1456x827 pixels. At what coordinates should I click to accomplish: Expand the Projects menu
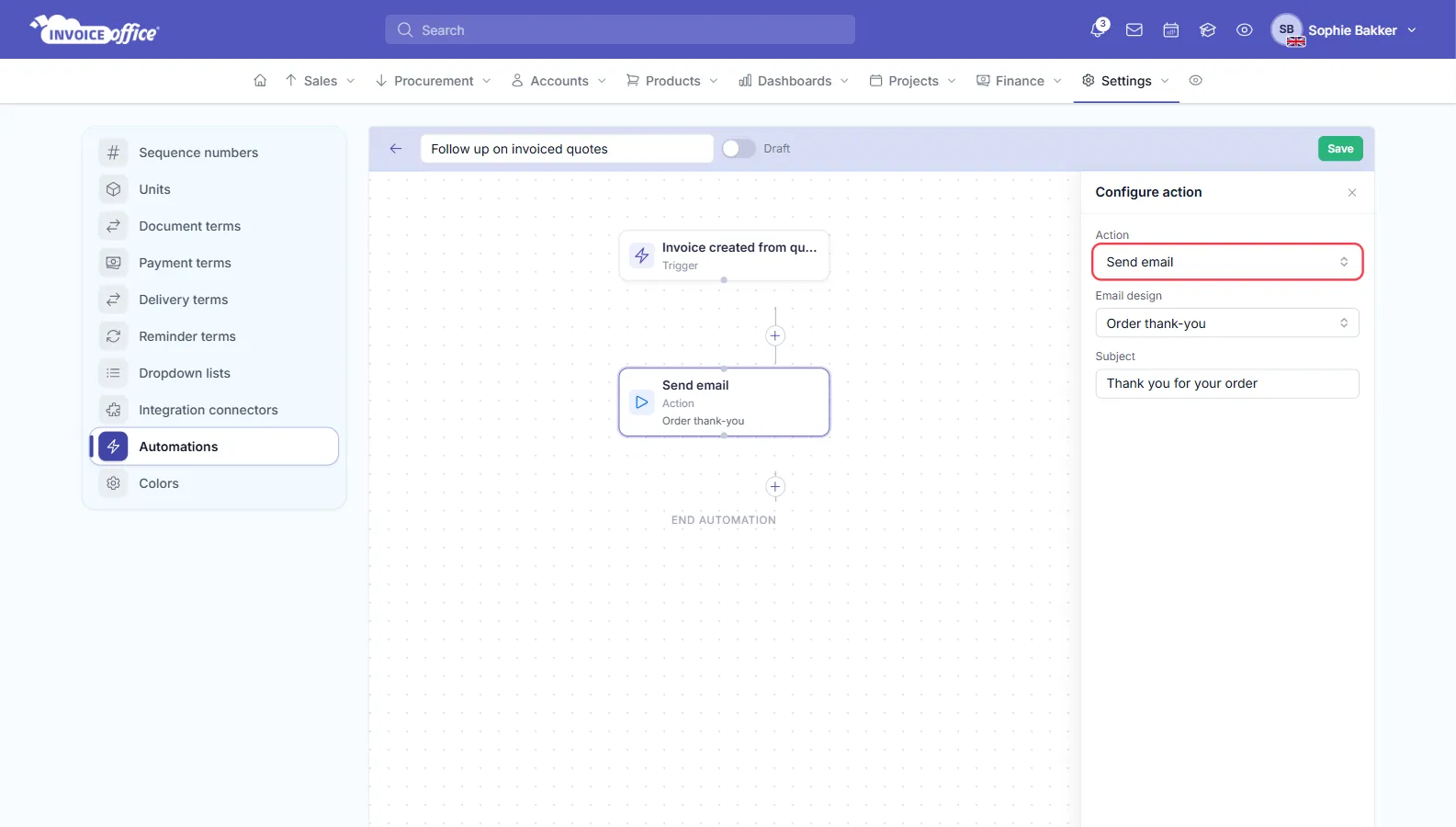point(913,81)
